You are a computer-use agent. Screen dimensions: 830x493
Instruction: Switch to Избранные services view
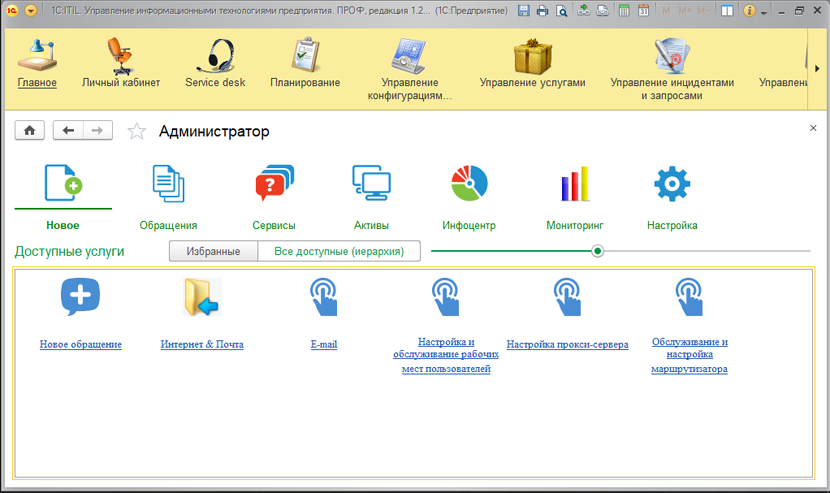tap(213, 251)
